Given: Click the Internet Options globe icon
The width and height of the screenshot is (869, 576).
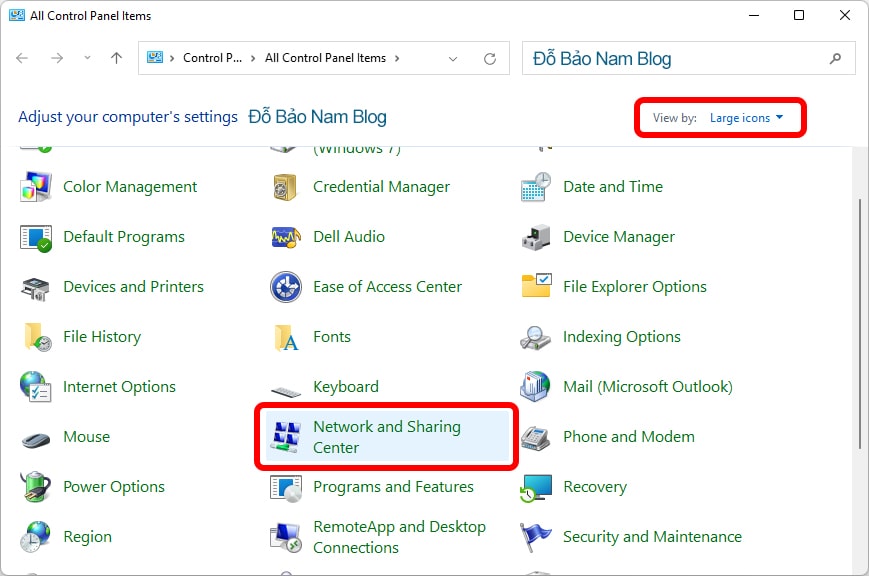Looking at the screenshot, I should pyautogui.click(x=35, y=386).
